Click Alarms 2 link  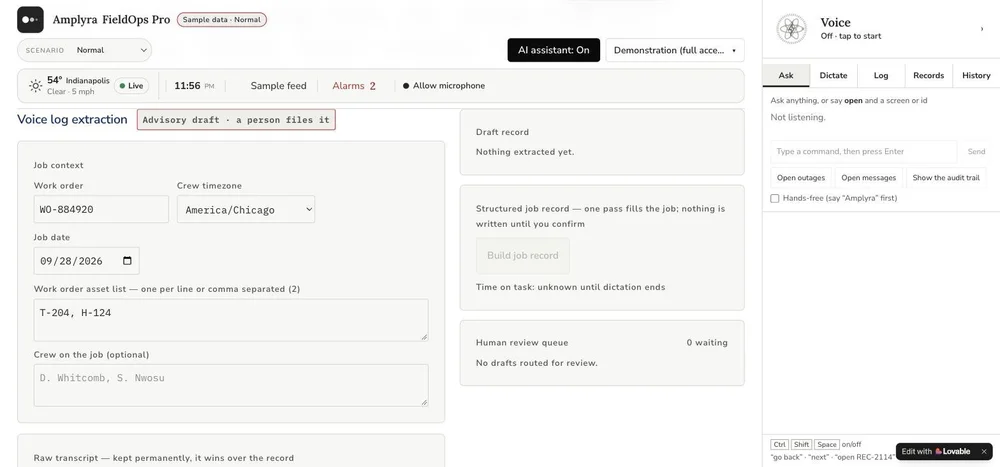coord(354,85)
